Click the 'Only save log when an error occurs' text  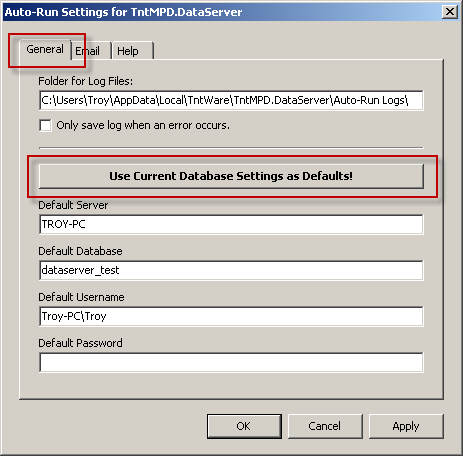coord(143,125)
